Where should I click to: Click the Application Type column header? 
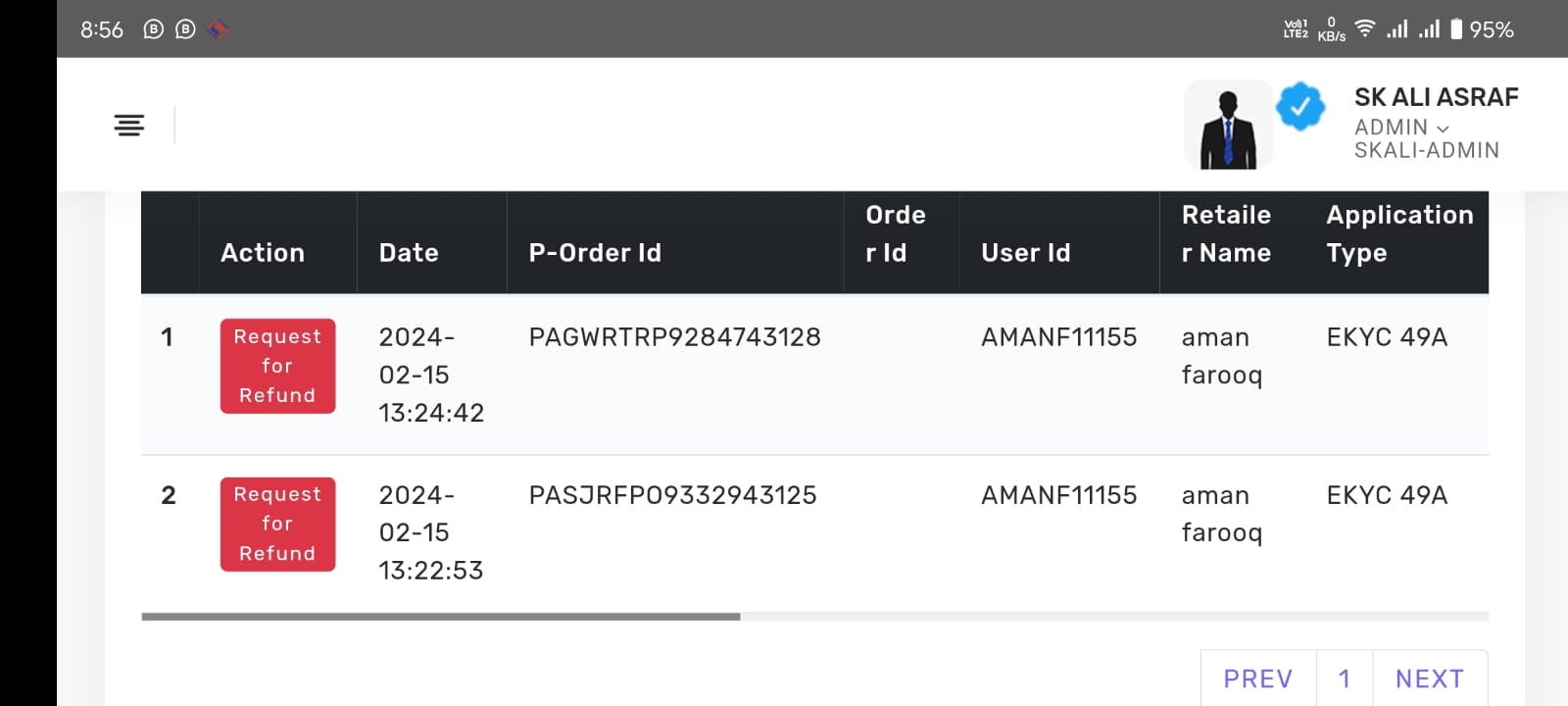click(1398, 233)
